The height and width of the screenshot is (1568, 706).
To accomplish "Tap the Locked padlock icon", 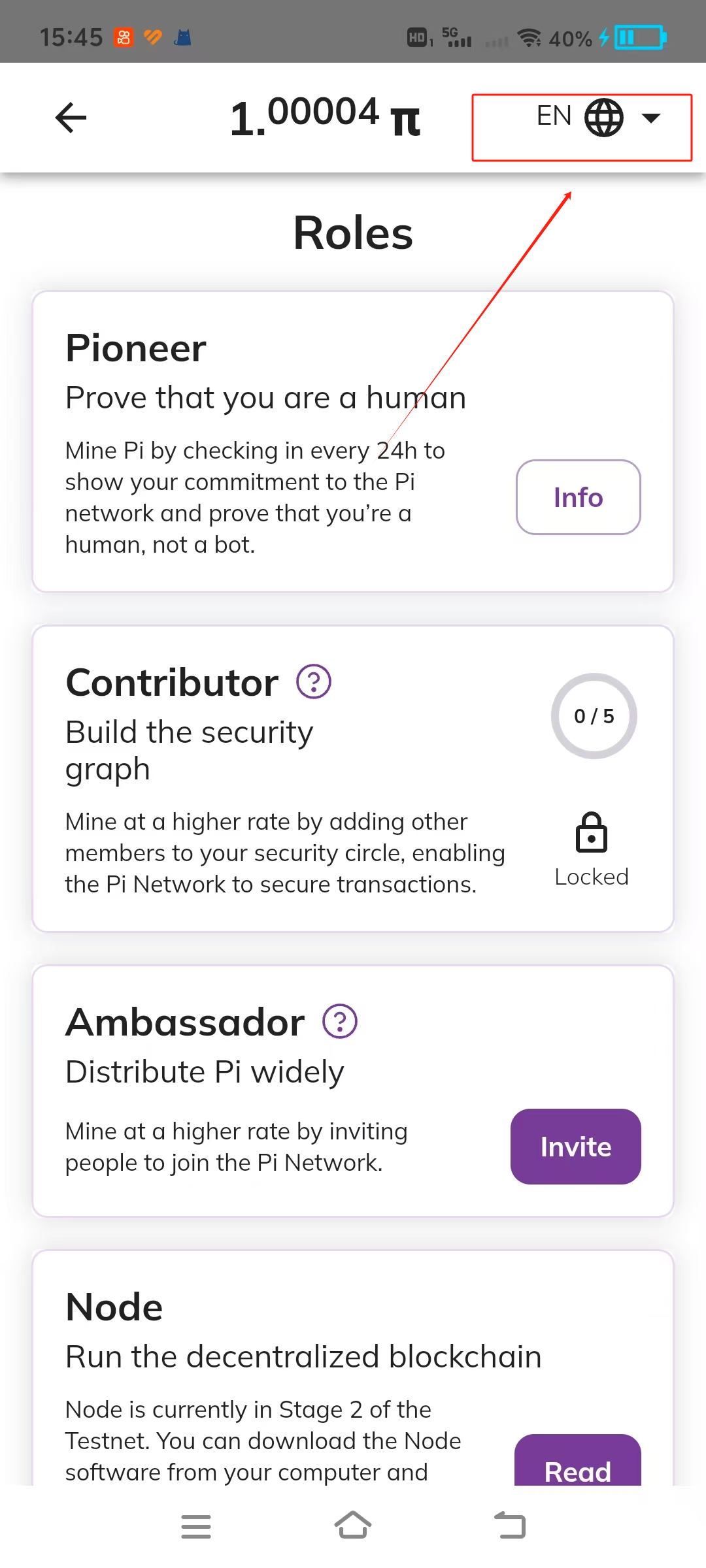I will [592, 832].
